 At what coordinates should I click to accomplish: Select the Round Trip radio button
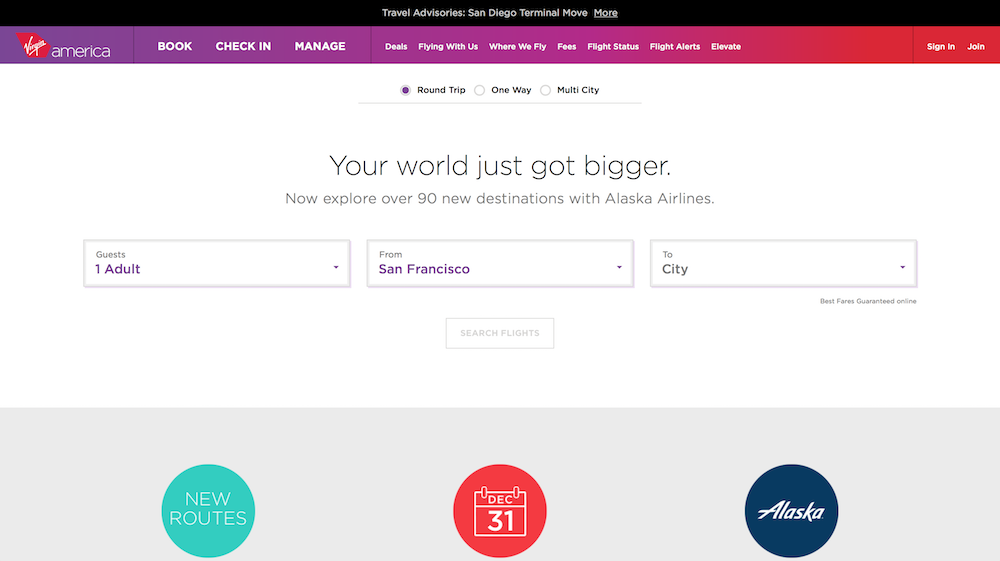[x=405, y=90]
